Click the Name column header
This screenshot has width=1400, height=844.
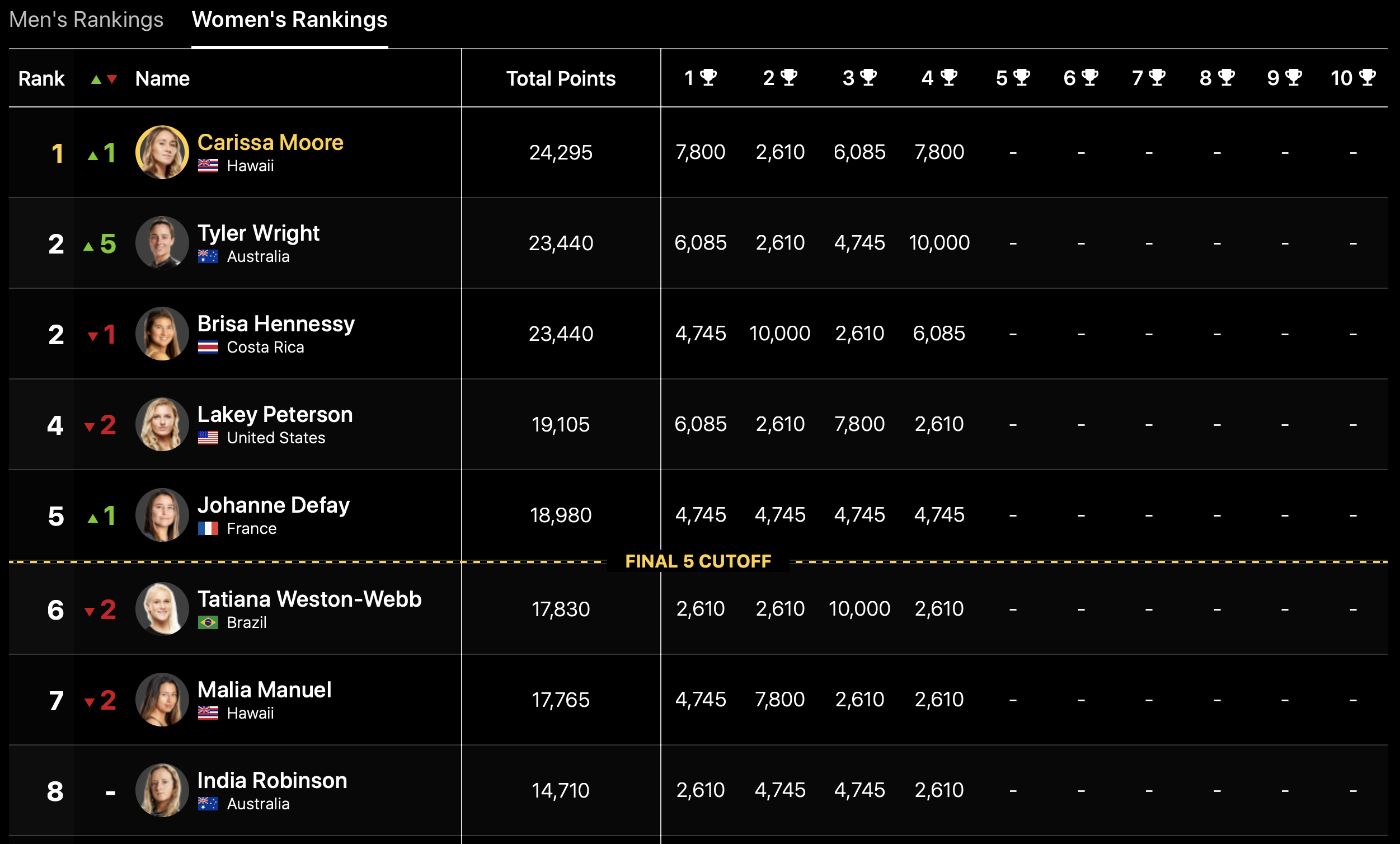click(x=162, y=78)
